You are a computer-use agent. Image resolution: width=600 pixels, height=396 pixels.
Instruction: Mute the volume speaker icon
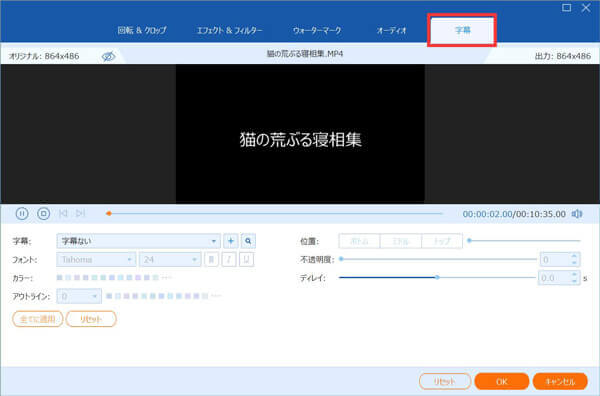tap(577, 214)
